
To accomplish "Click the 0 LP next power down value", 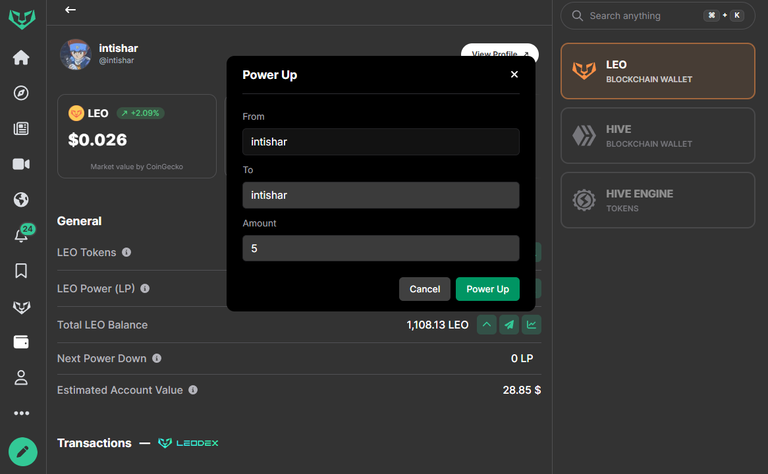I will click(522, 358).
